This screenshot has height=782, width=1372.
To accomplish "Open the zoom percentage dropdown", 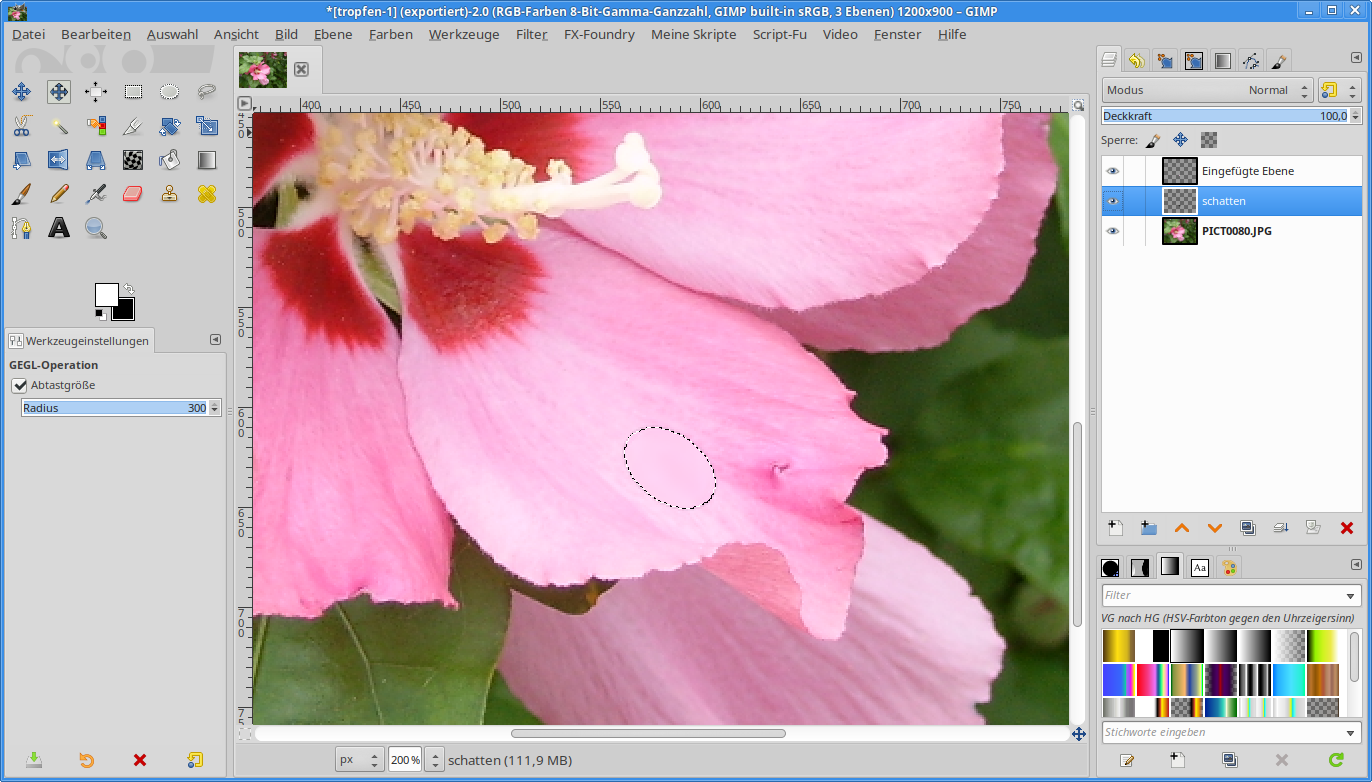I will 434,760.
